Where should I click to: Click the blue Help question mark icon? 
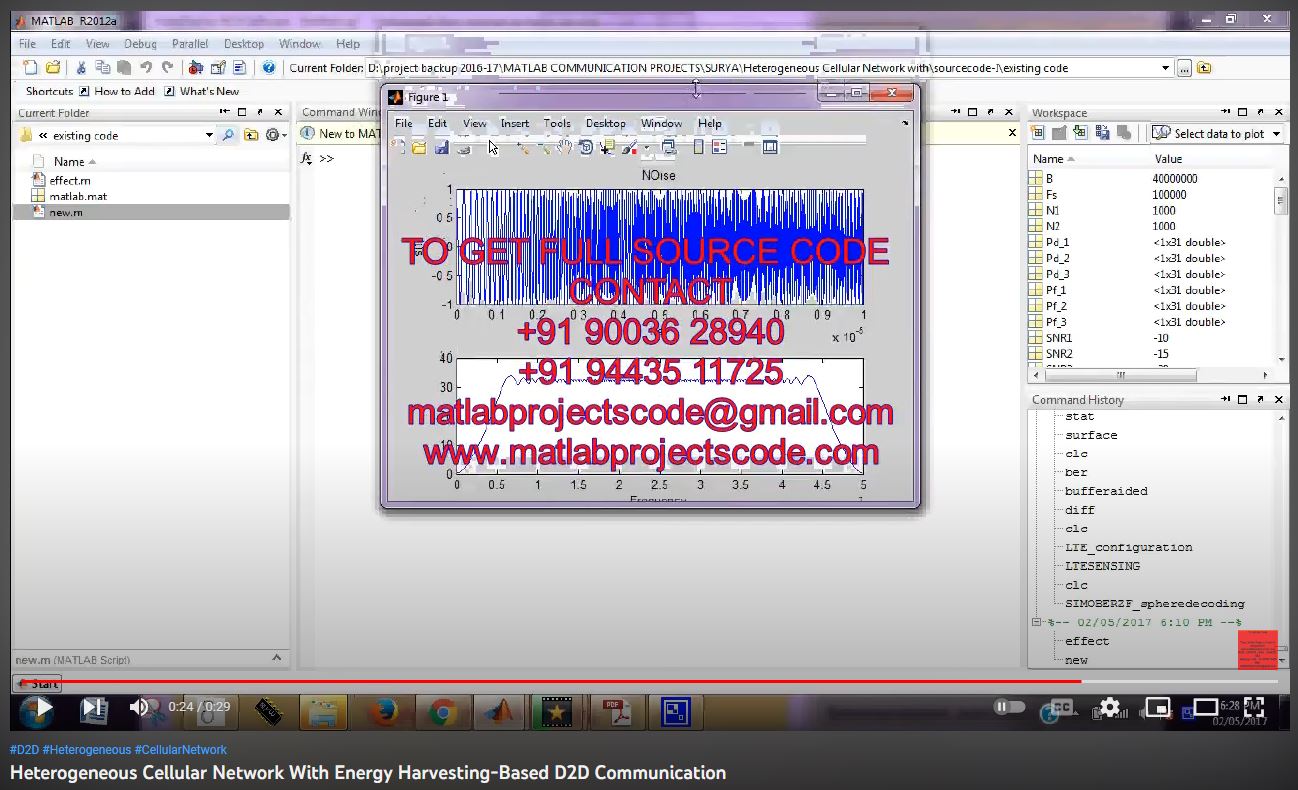tap(268, 68)
